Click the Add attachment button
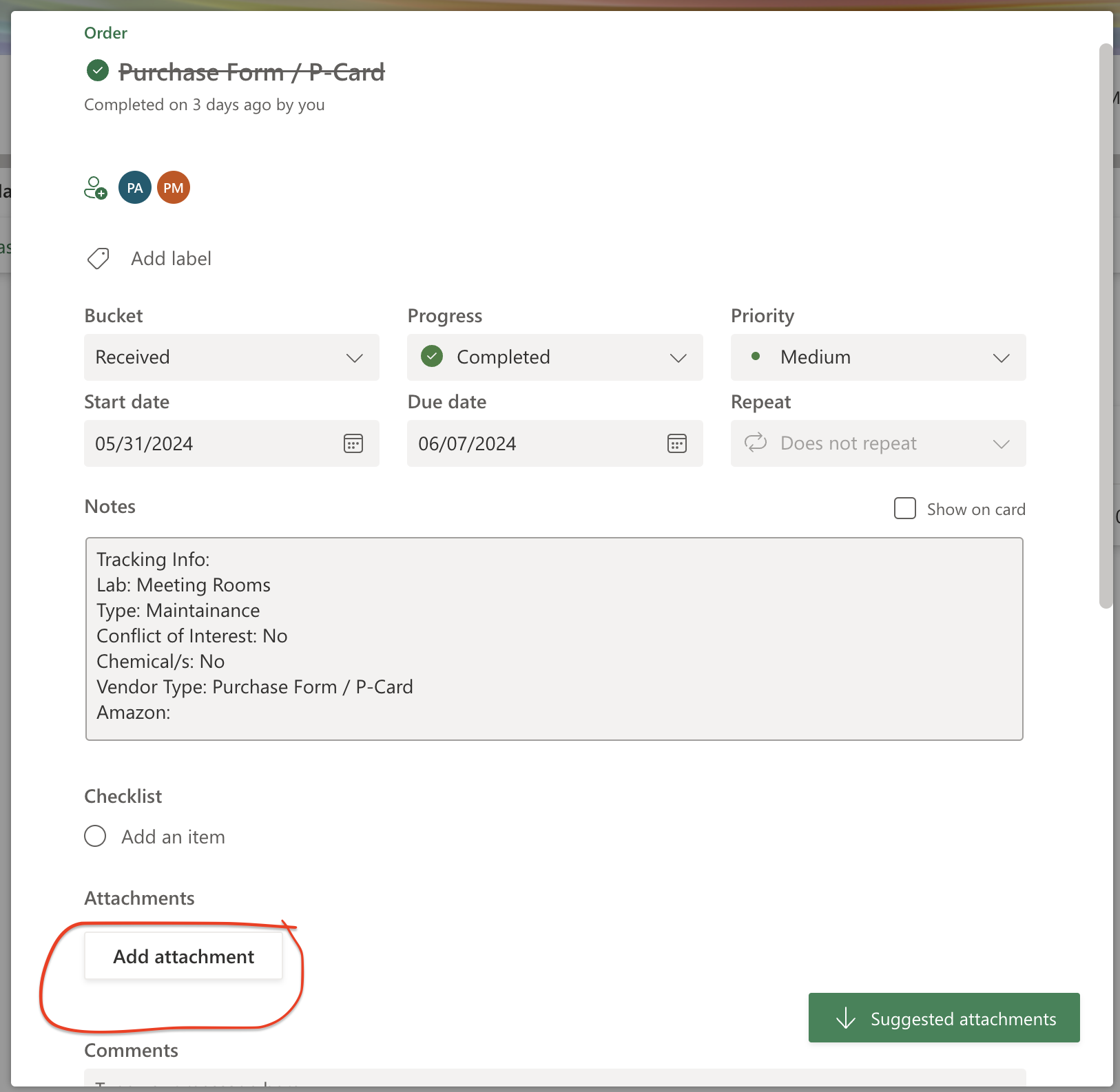Screen dimensions: 1120x1092 click(x=183, y=956)
